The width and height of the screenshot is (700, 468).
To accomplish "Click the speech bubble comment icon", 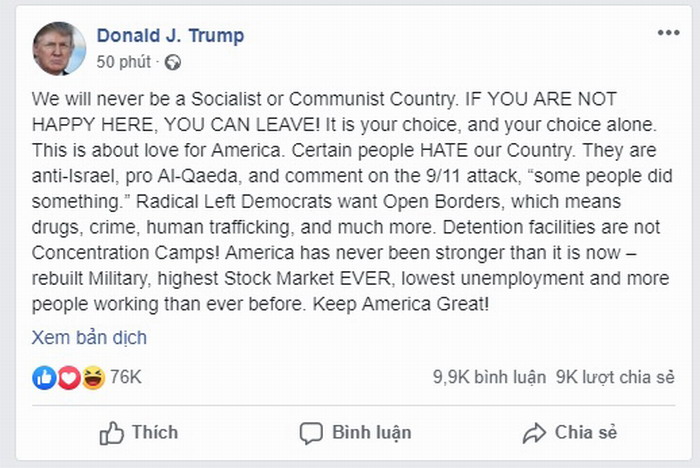I will [x=312, y=433].
